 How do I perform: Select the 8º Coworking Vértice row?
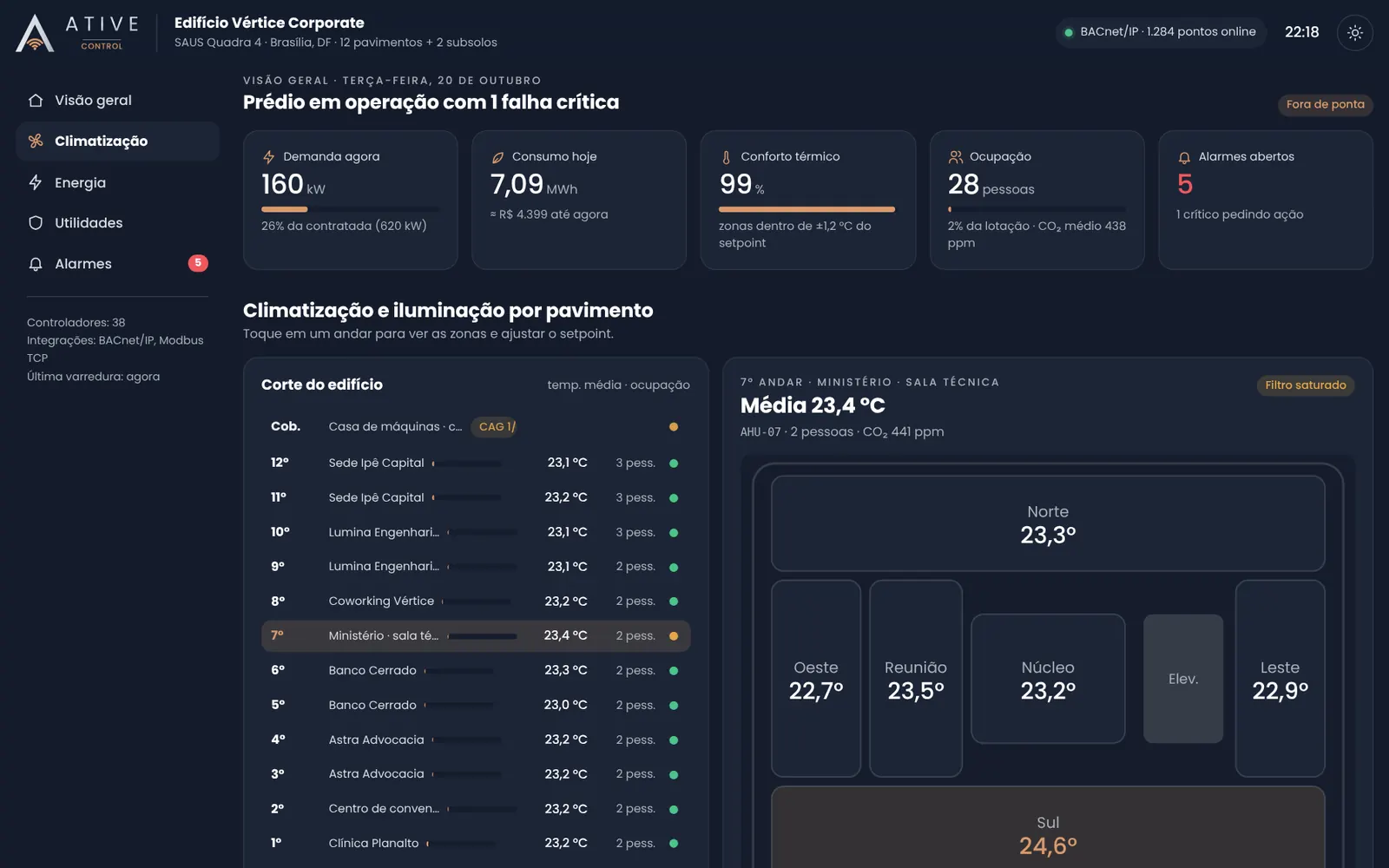click(x=476, y=602)
